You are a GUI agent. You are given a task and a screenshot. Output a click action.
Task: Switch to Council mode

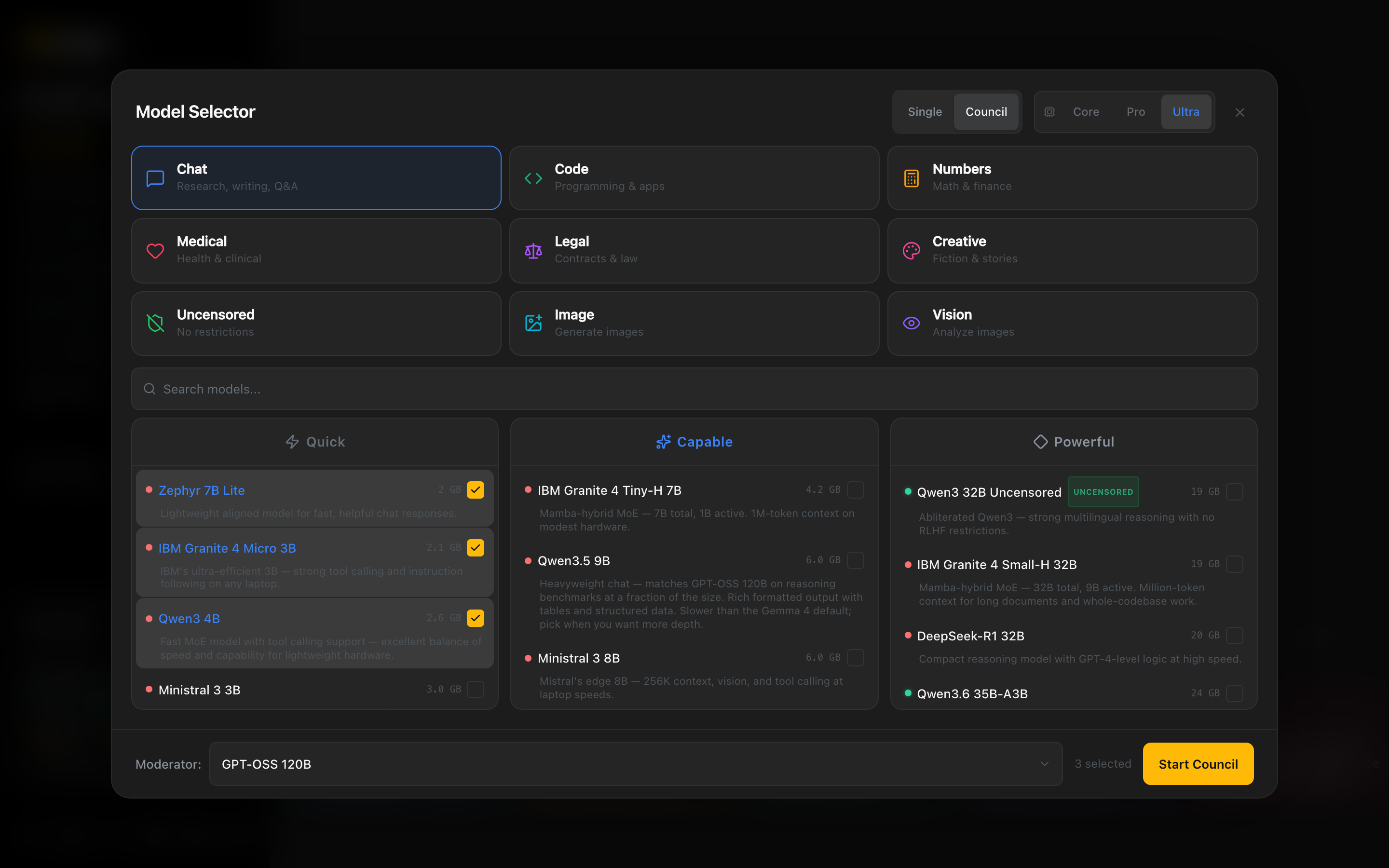(986, 112)
